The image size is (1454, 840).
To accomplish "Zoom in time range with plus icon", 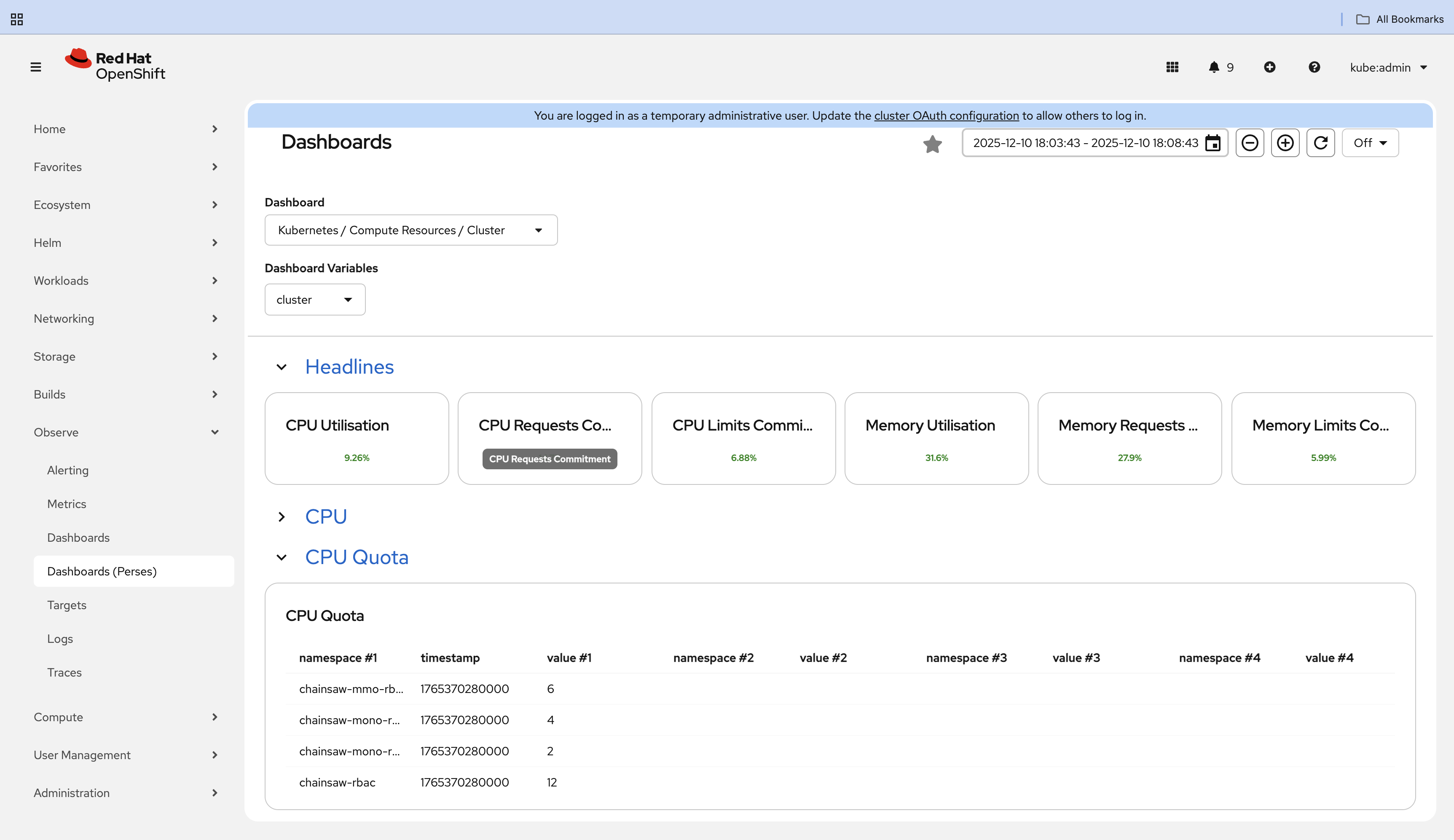I will [x=1285, y=142].
